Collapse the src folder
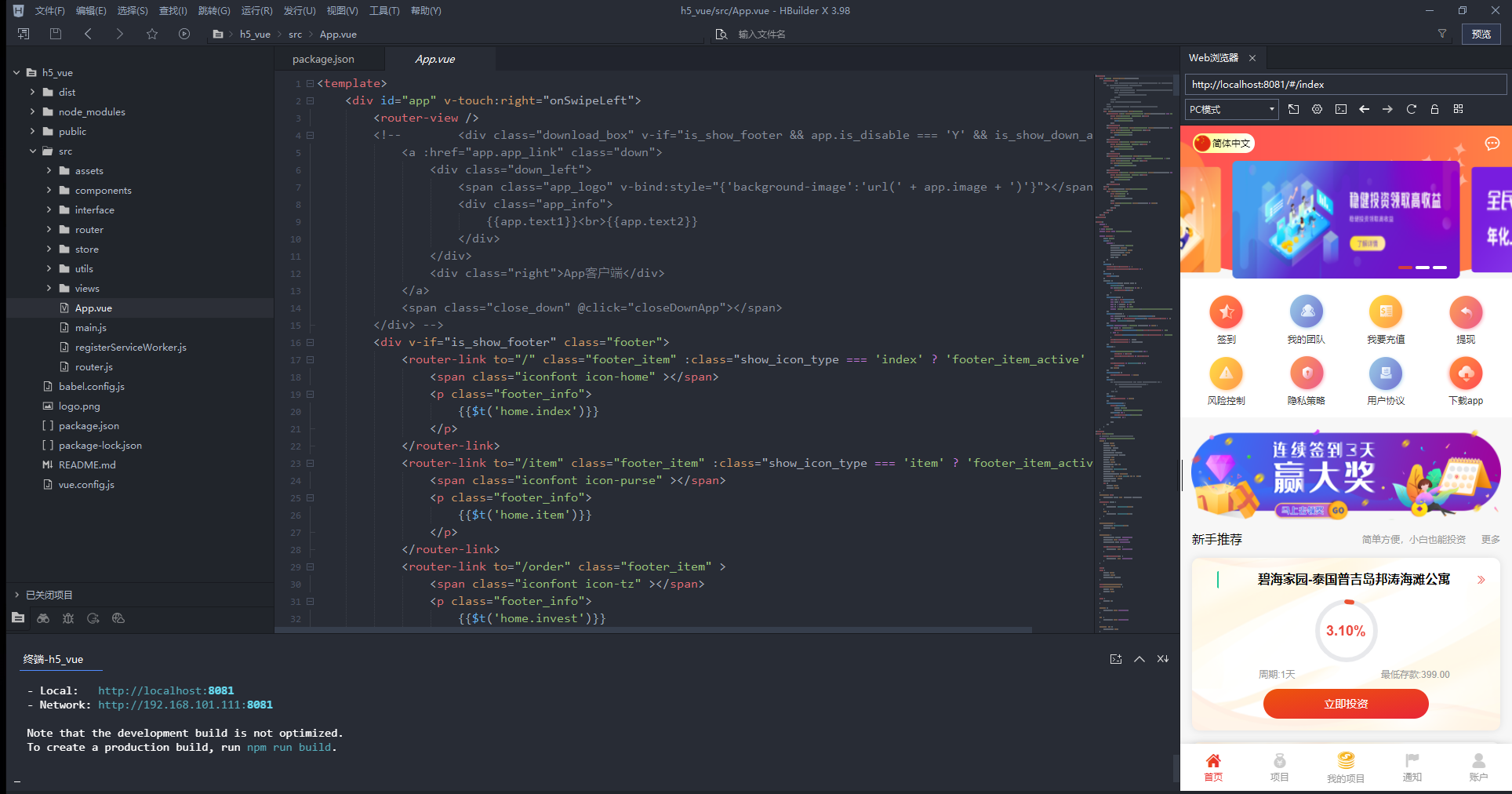This screenshot has height=794, width=1512. click(x=33, y=151)
